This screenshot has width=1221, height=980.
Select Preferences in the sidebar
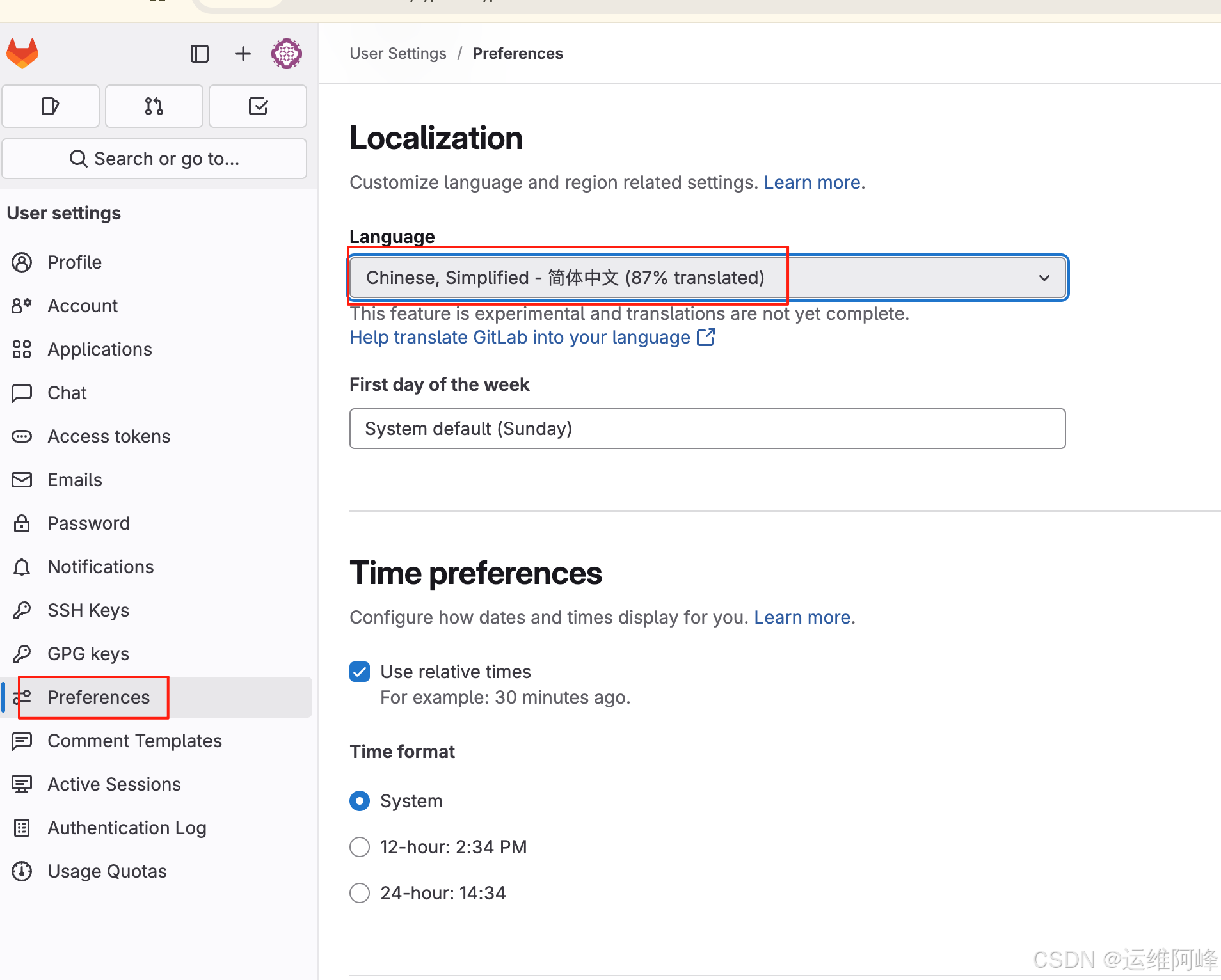click(x=98, y=697)
